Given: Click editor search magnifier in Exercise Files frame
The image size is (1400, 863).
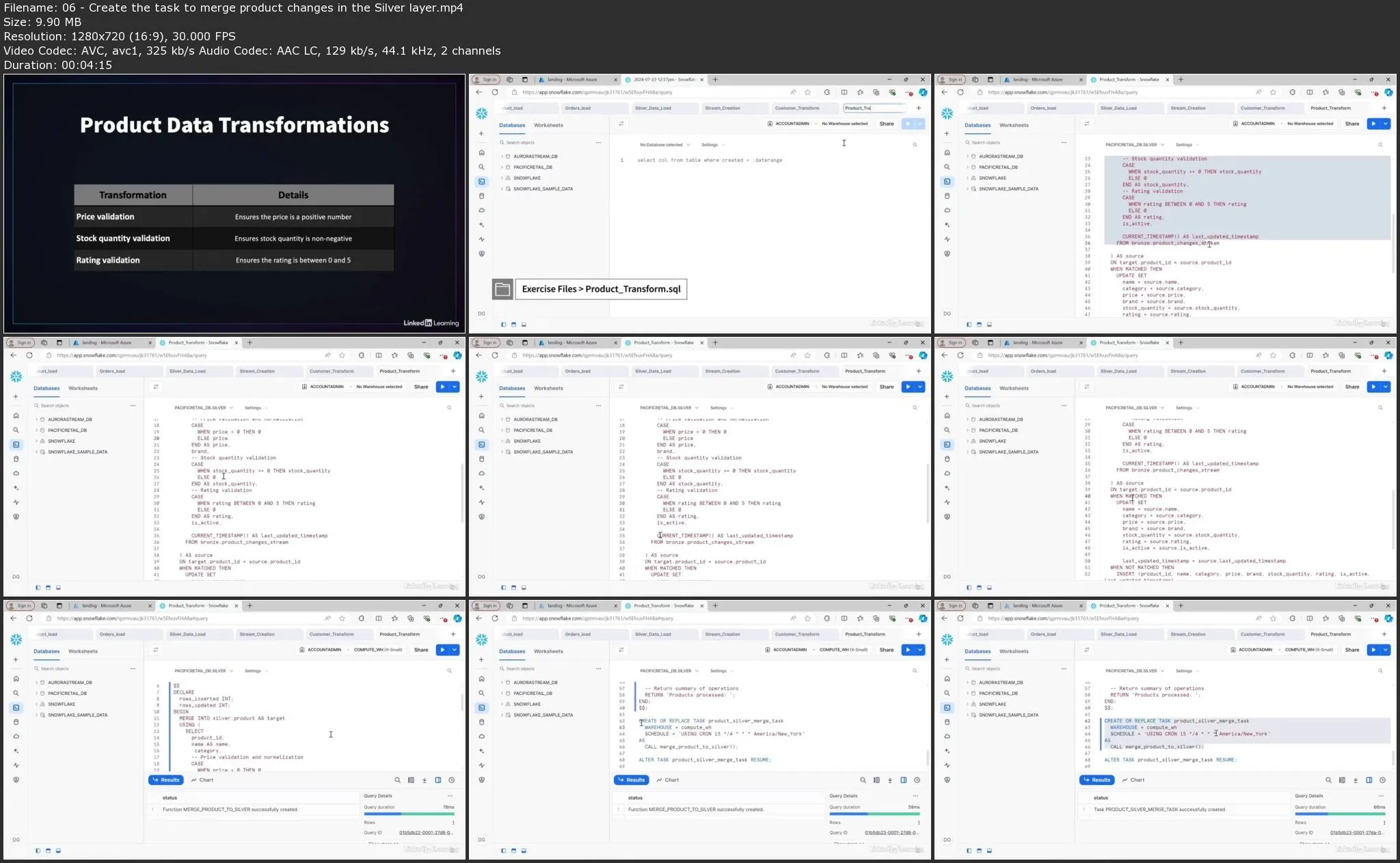Looking at the screenshot, I should pos(915,145).
